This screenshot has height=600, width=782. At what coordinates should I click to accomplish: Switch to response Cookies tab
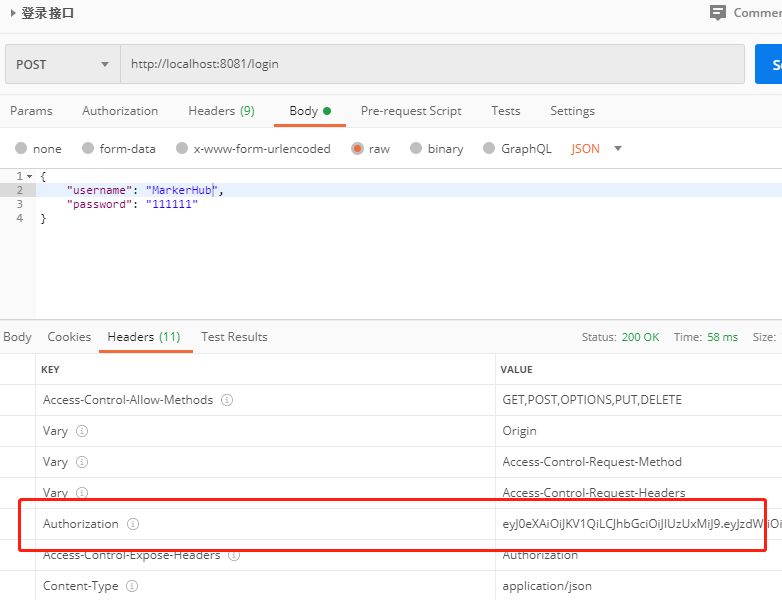click(x=69, y=337)
